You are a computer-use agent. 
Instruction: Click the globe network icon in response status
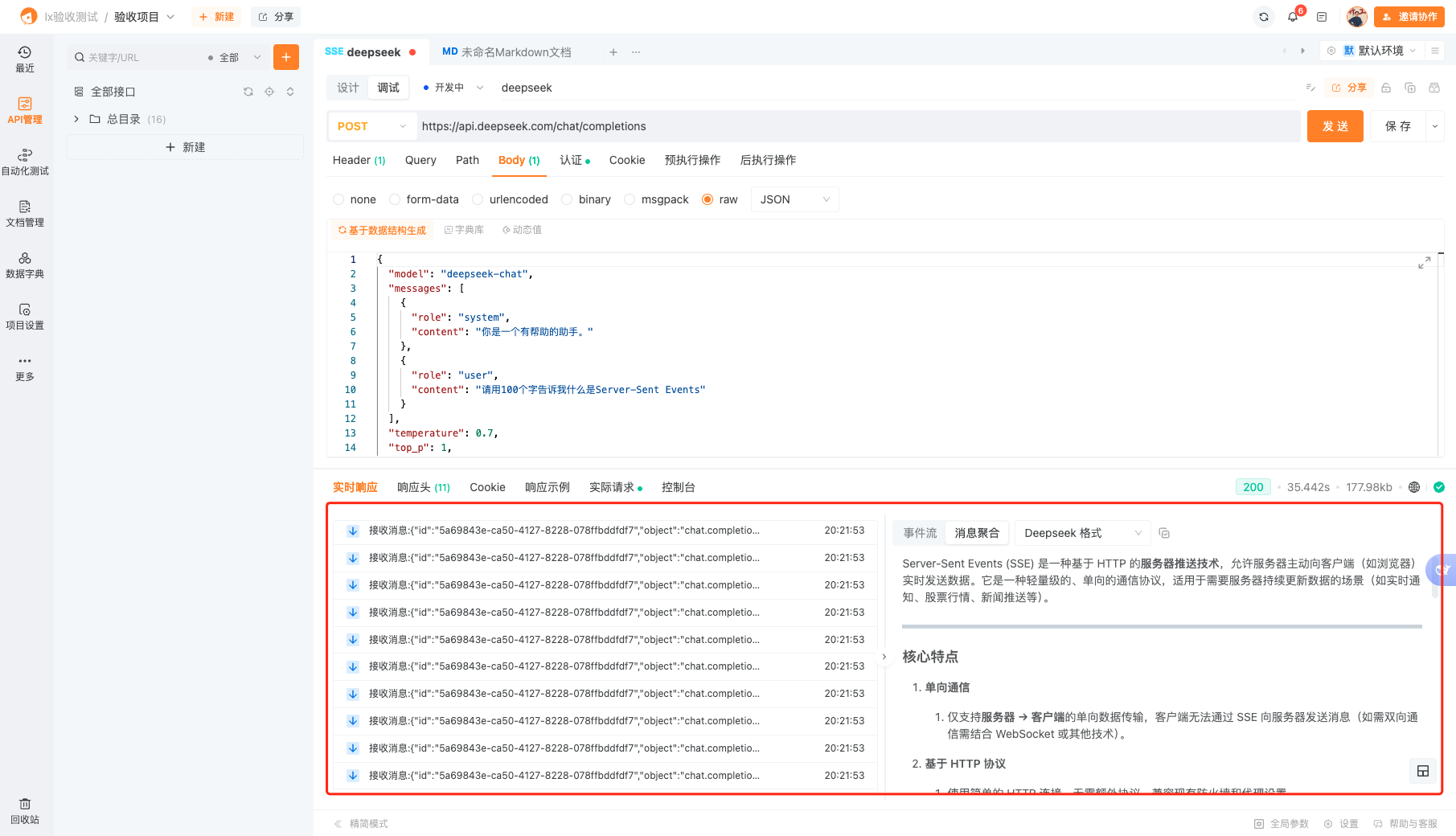point(1414,487)
